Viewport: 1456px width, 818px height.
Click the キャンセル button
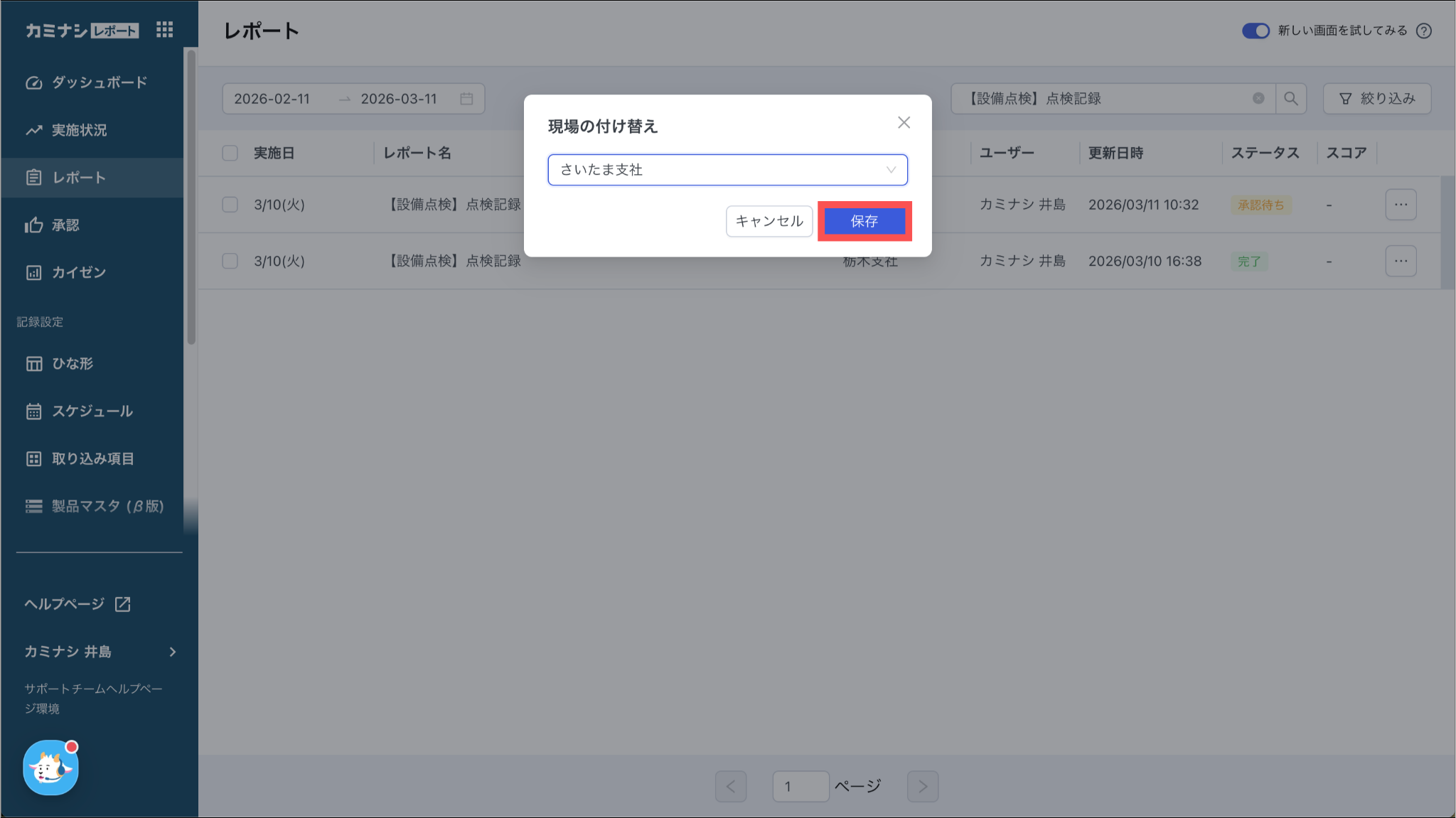(x=769, y=221)
